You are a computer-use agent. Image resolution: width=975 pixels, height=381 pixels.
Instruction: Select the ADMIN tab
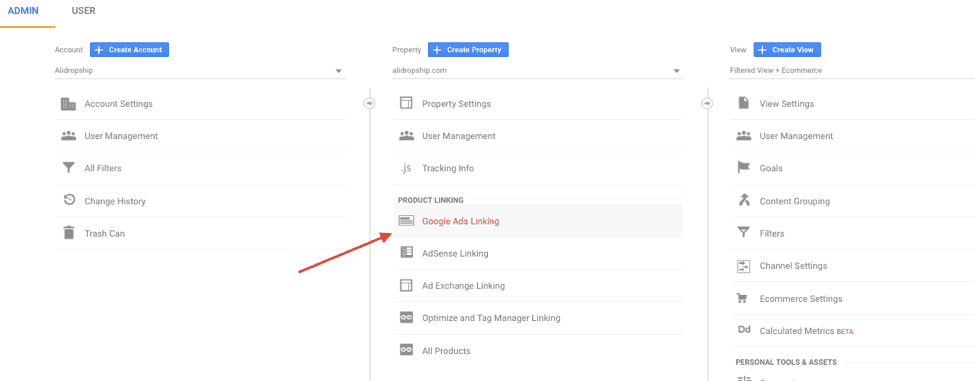pyautogui.click(x=24, y=11)
